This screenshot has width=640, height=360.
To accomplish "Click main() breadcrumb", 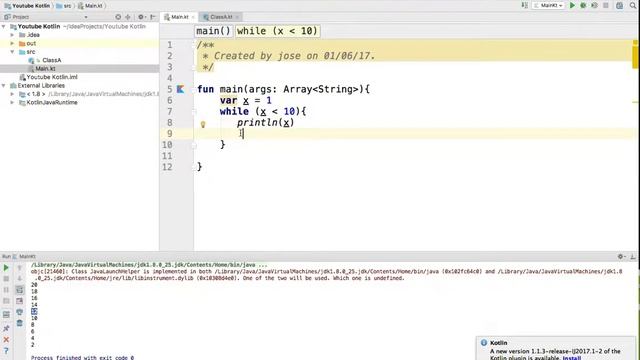I will coord(213,31).
